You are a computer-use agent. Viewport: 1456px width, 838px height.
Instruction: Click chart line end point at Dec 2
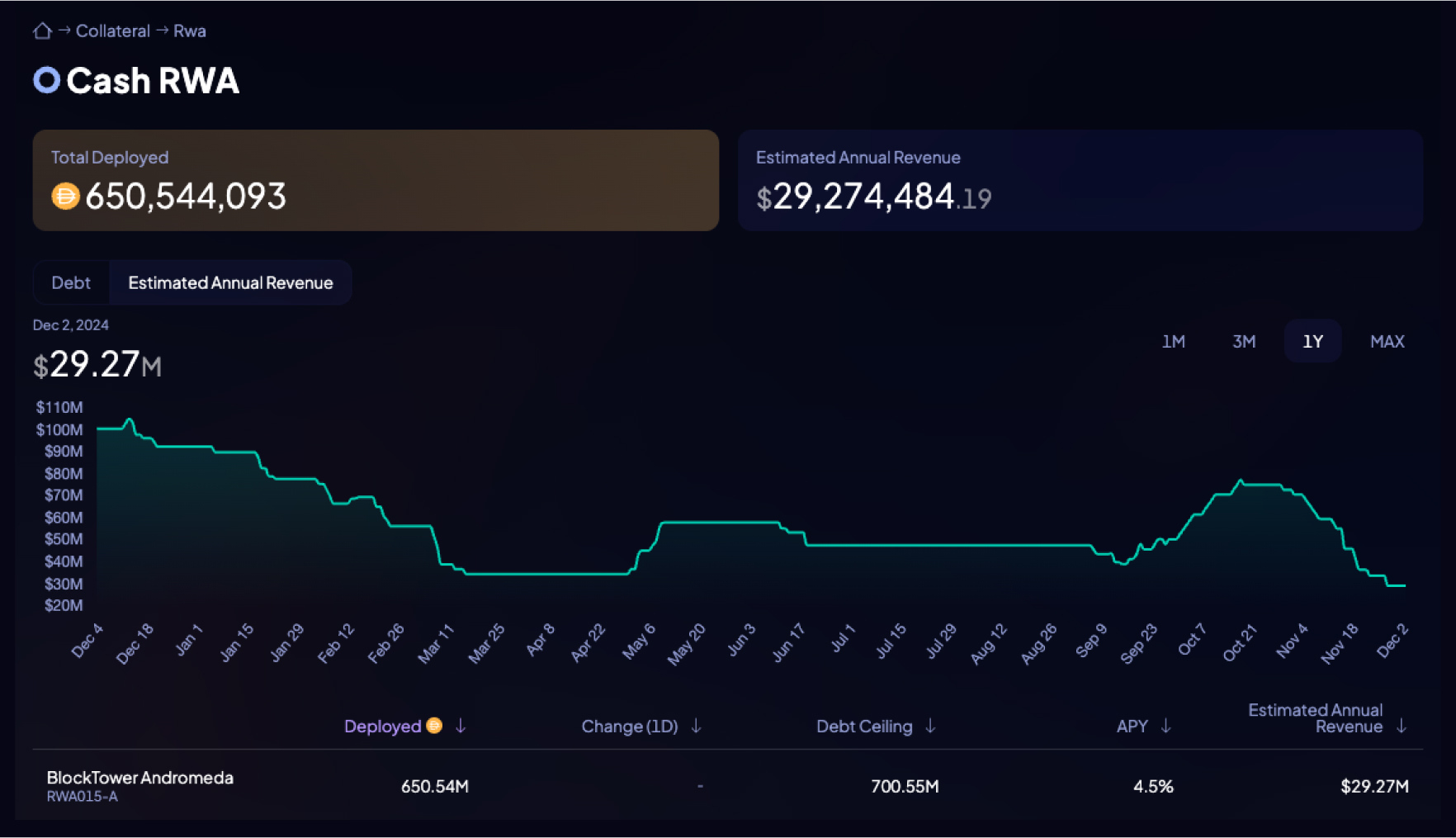pos(1405,585)
